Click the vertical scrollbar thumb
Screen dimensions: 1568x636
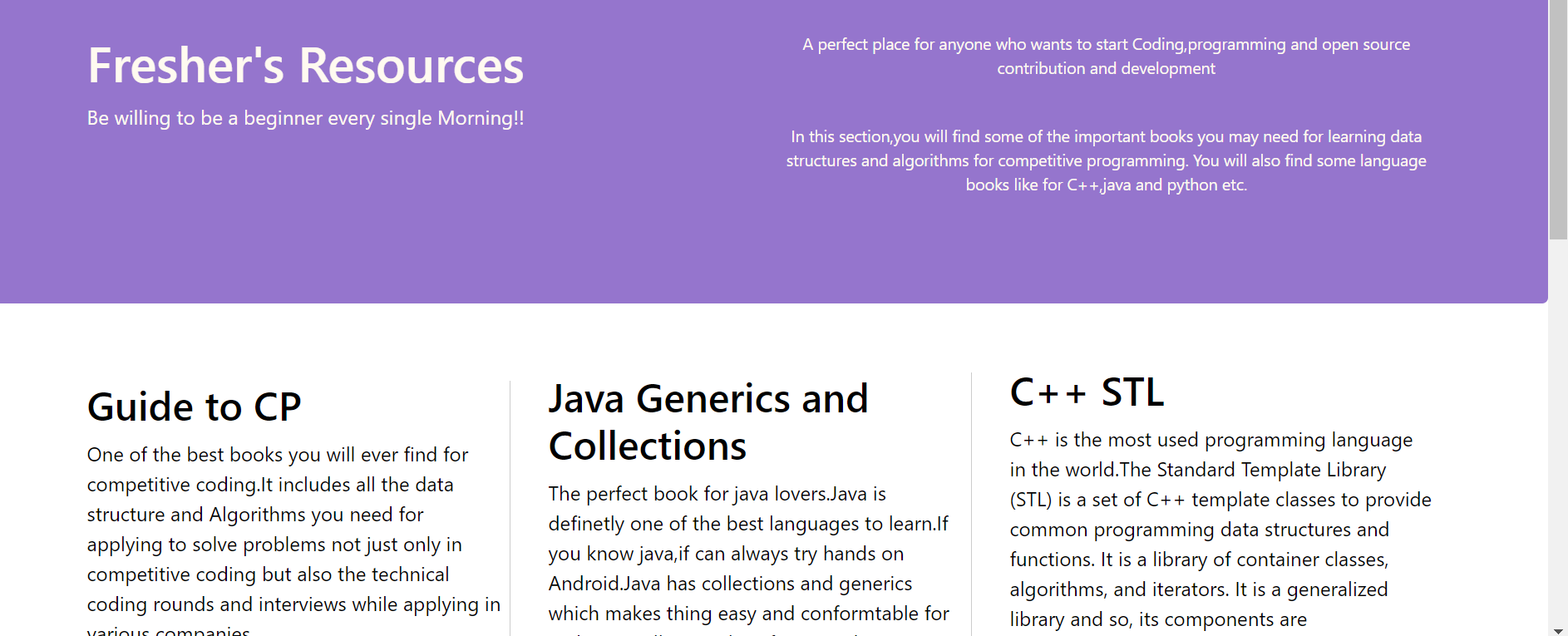pyautogui.click(x=1558, y=120)
